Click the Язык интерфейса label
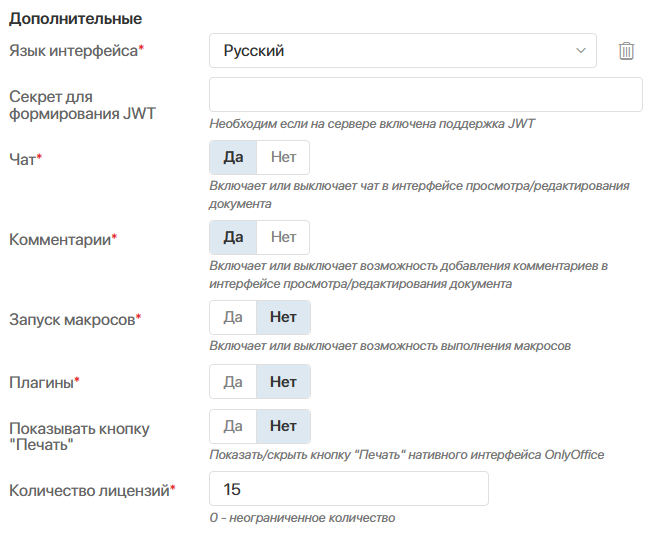 point(77,51)
